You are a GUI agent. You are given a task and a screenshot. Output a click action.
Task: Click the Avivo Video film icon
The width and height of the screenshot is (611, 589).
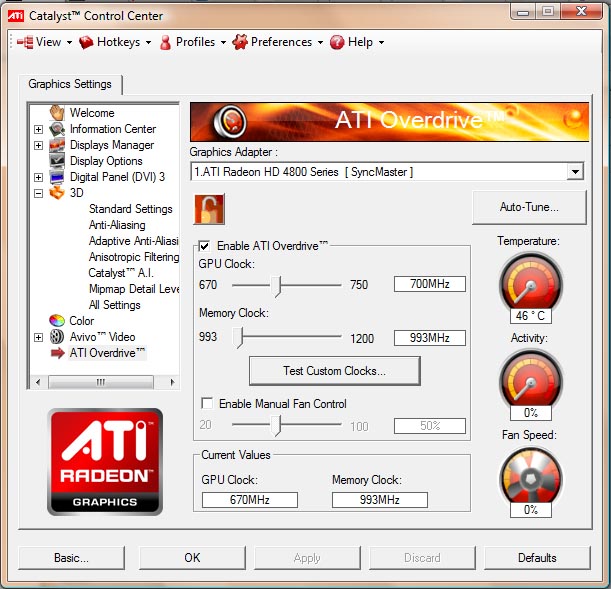pyautogui.click(x=58, y=337)
